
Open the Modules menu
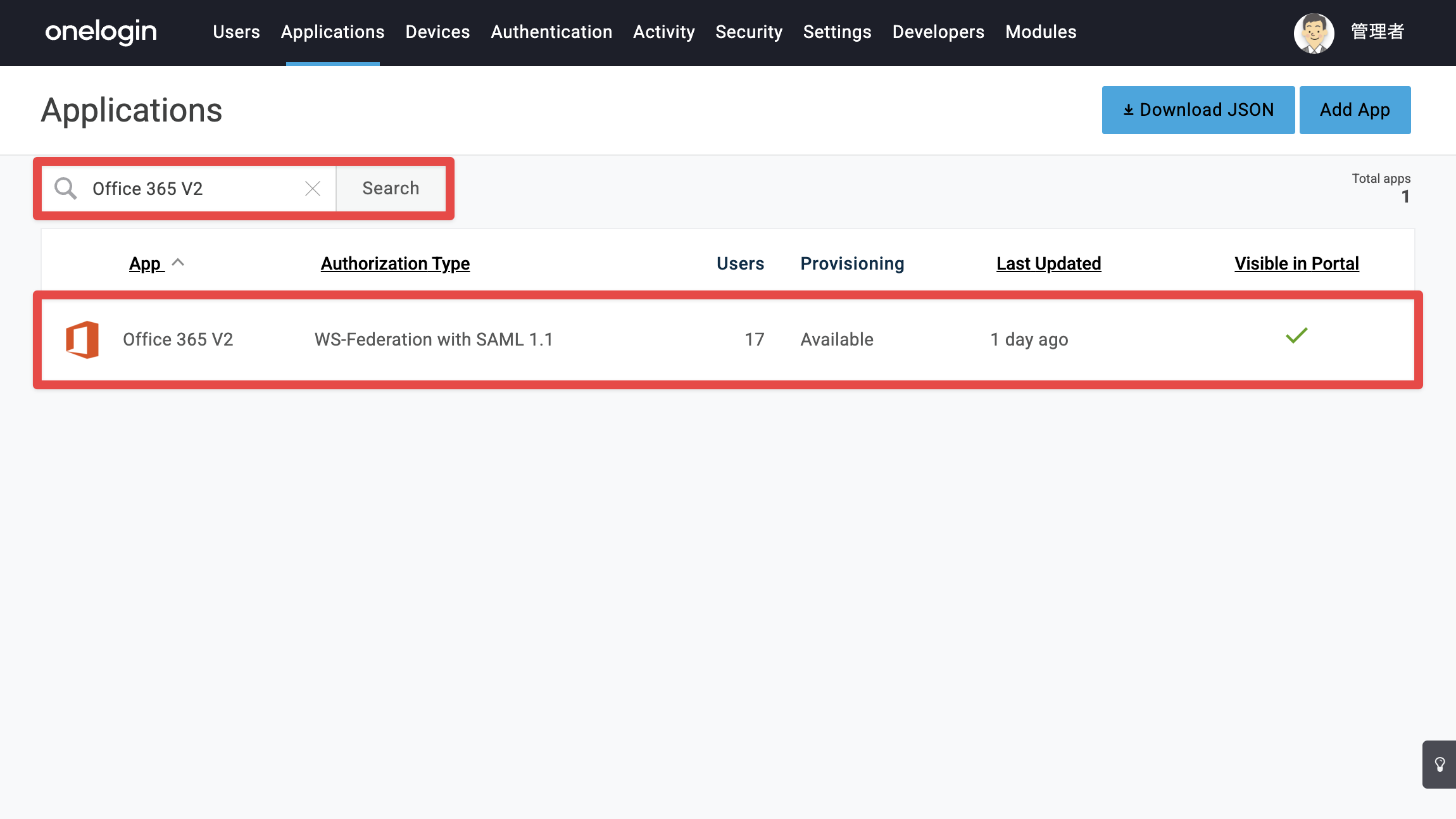pyautogui.click(x=1041, y=32)
